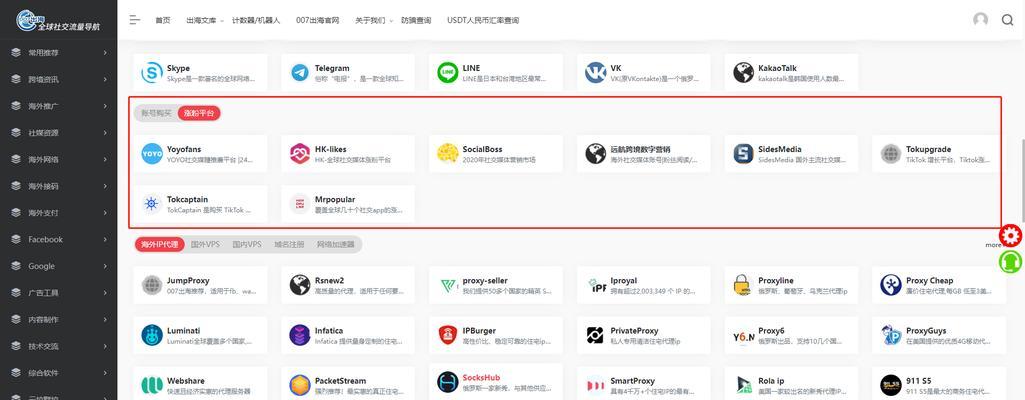The height and width of the screenshot is (400, 1025).
Task: Click the Infatica purple logo icon
Action: coord(300,335)
